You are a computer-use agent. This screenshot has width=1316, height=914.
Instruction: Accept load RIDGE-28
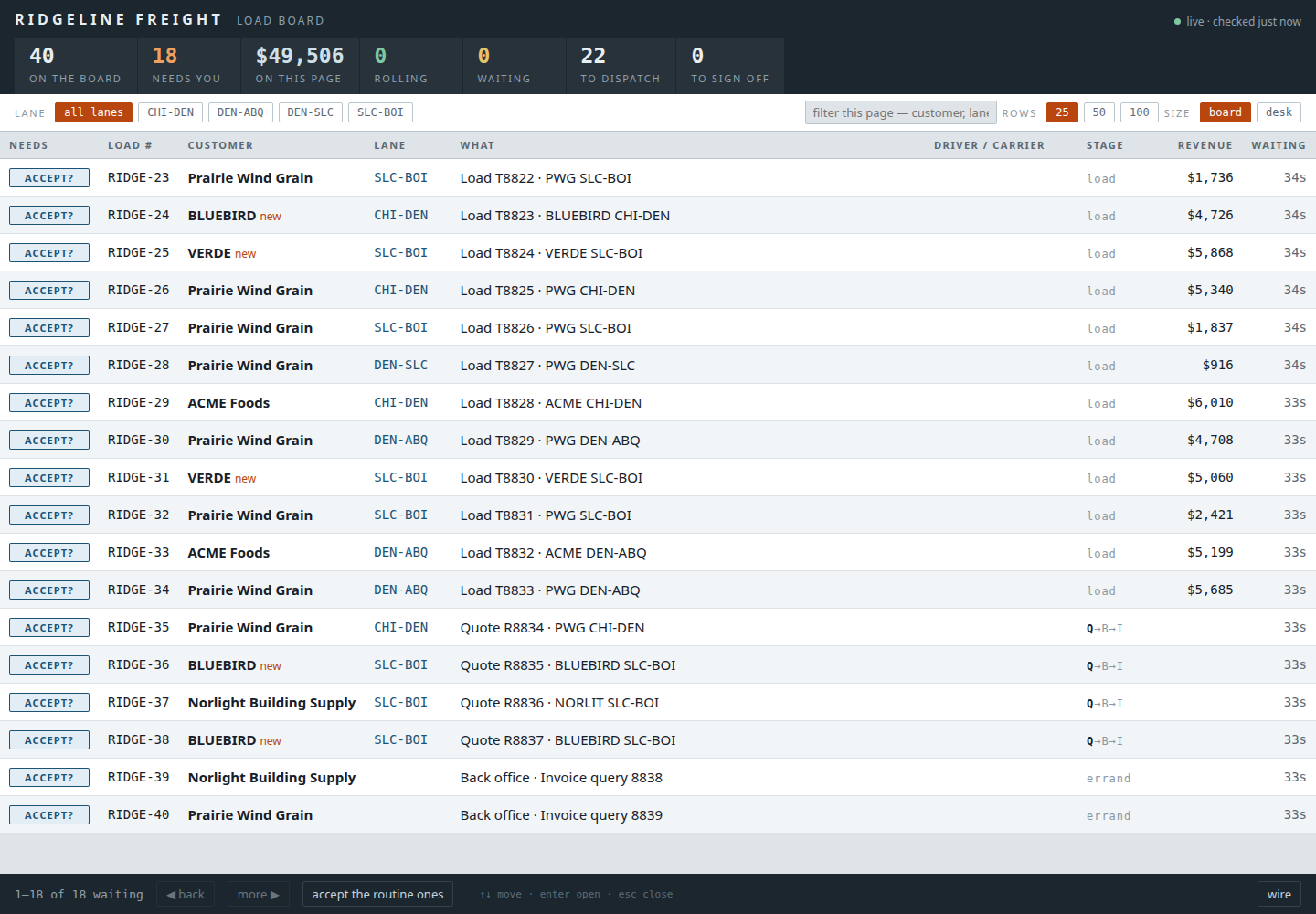point(49,366)
